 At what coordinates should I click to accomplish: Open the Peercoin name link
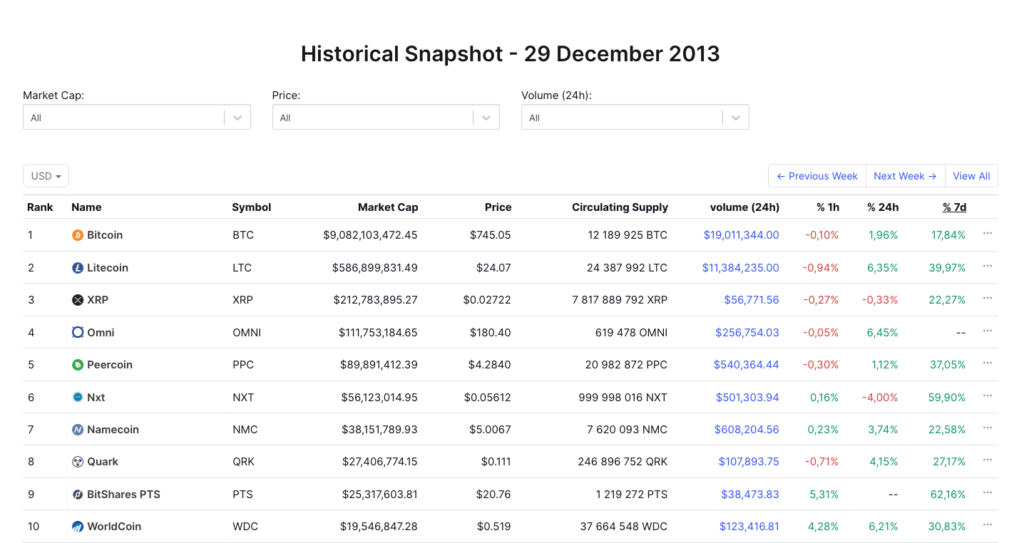point(110,365)
